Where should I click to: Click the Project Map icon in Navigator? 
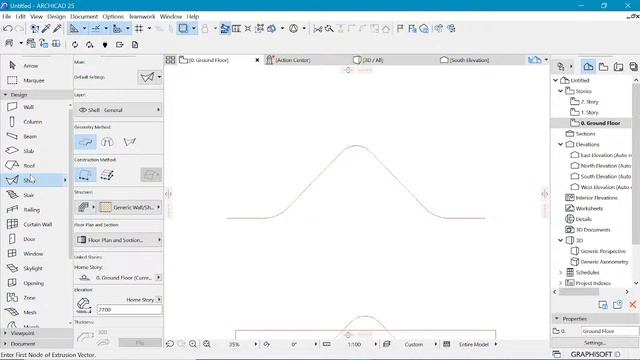[x=588, y=67]
